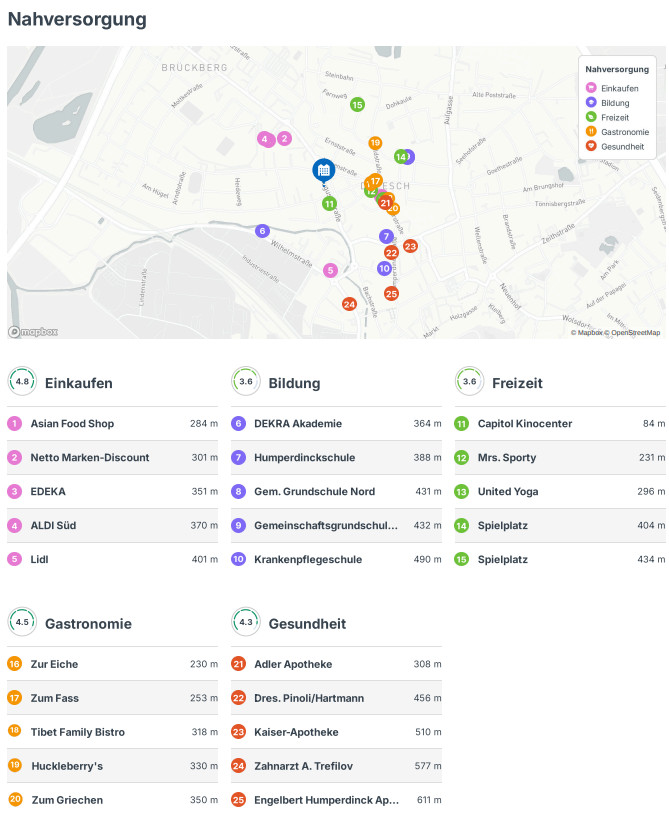Select the DEKRA Akademie entry

336,424
